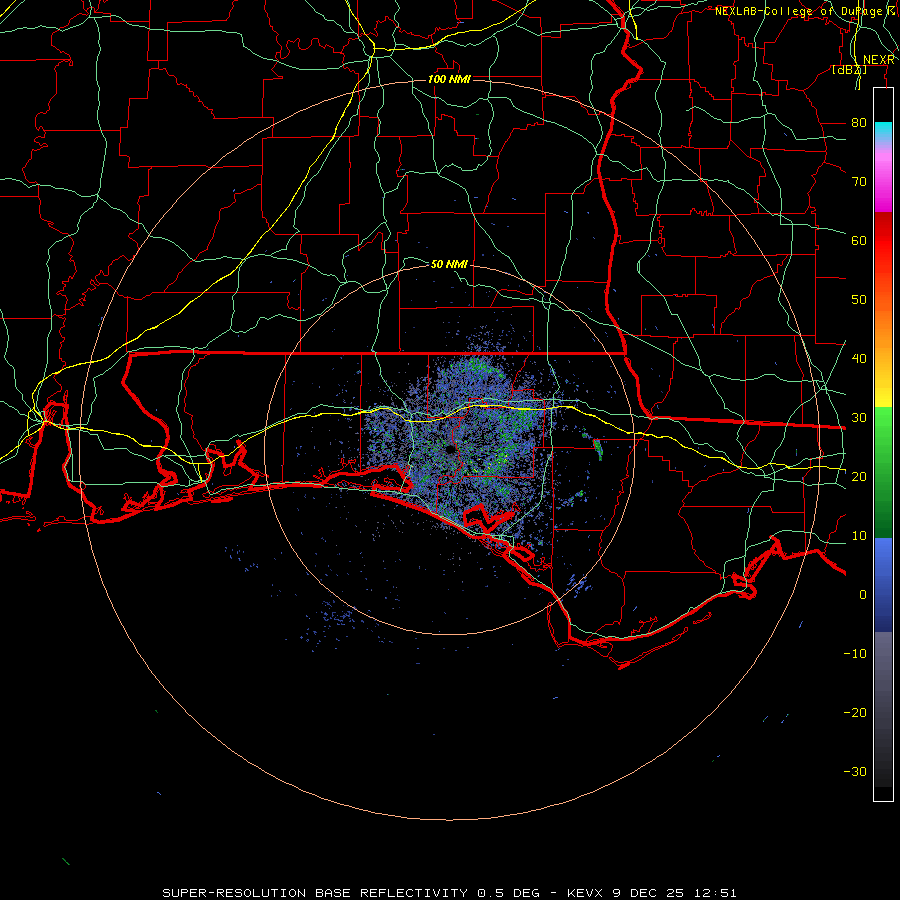Viewport: 900px width, 900px height.
Task: Click the NEXR label above dBZ
Action: point(879,60)
